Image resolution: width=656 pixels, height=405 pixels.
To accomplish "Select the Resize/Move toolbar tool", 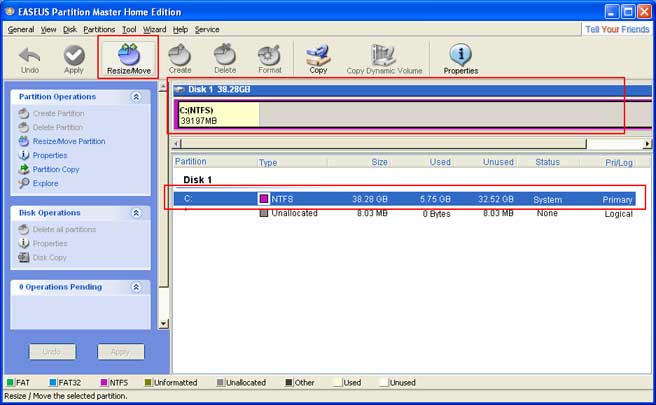I will click(128, 59).
